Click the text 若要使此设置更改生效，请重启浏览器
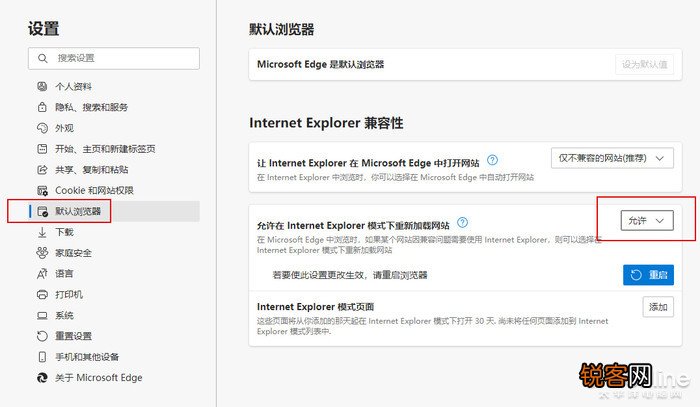This screenshot has width=700, height=407. point(350,275)
